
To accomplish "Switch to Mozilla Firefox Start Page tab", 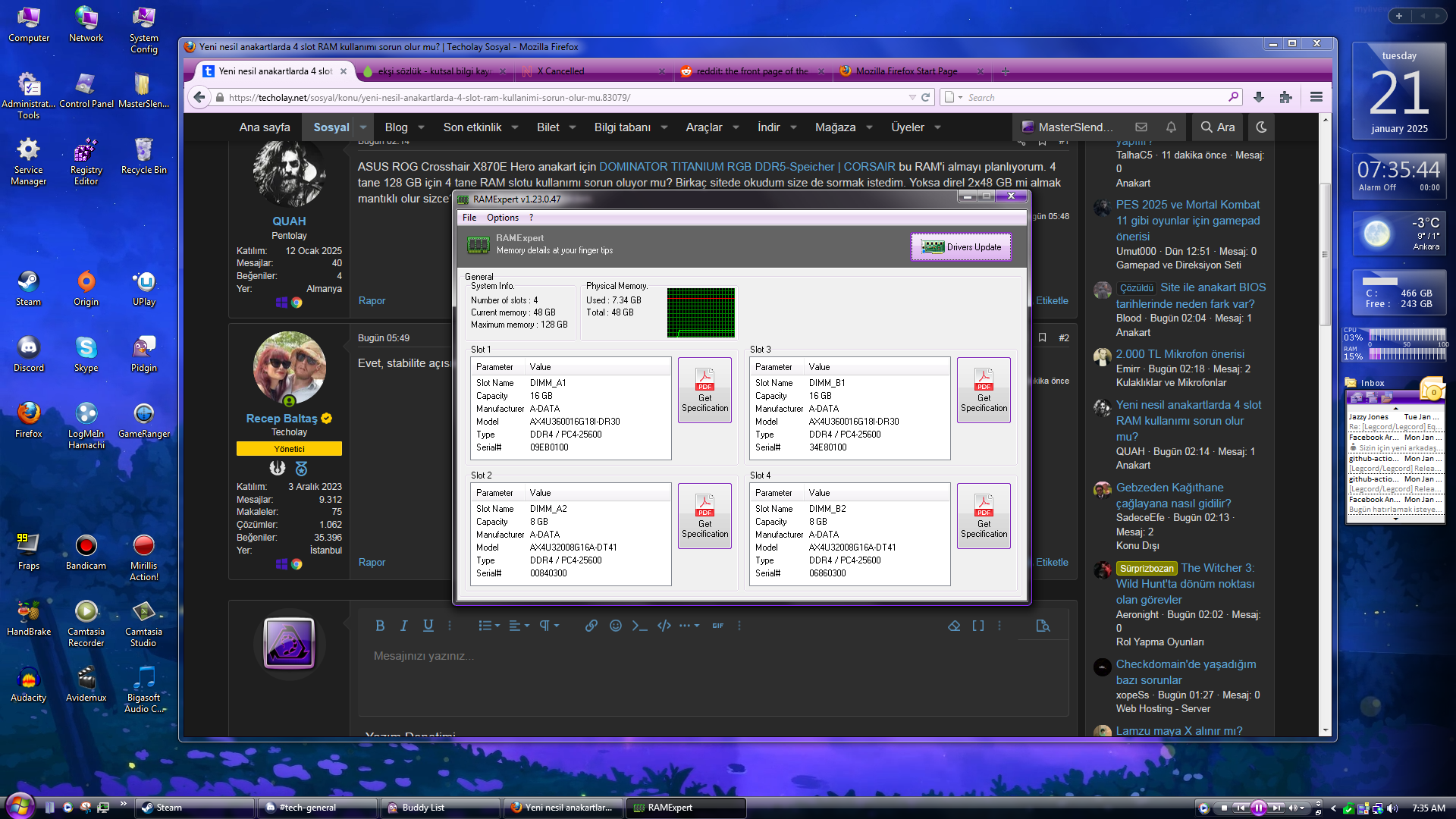I will point(911,71).
